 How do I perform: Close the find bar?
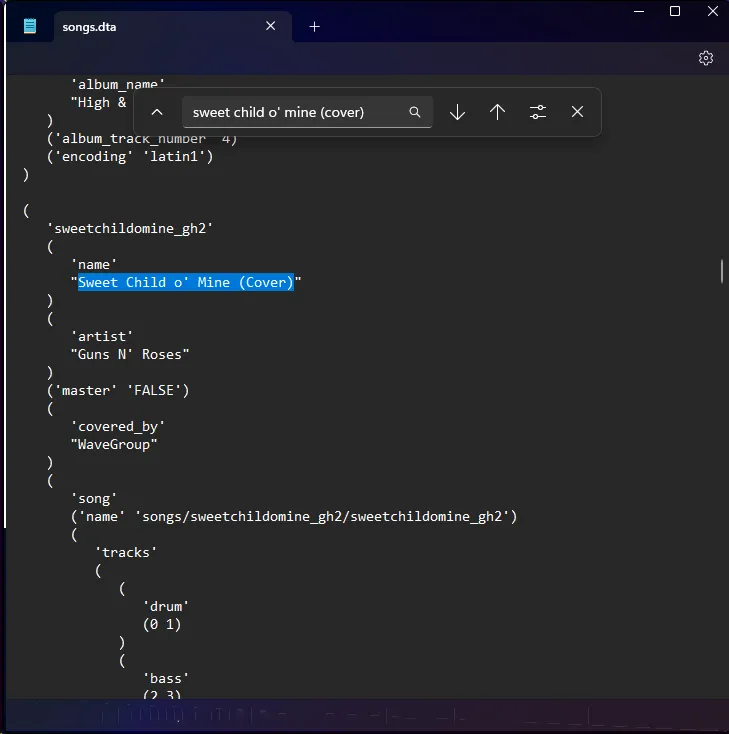point(577,112)
